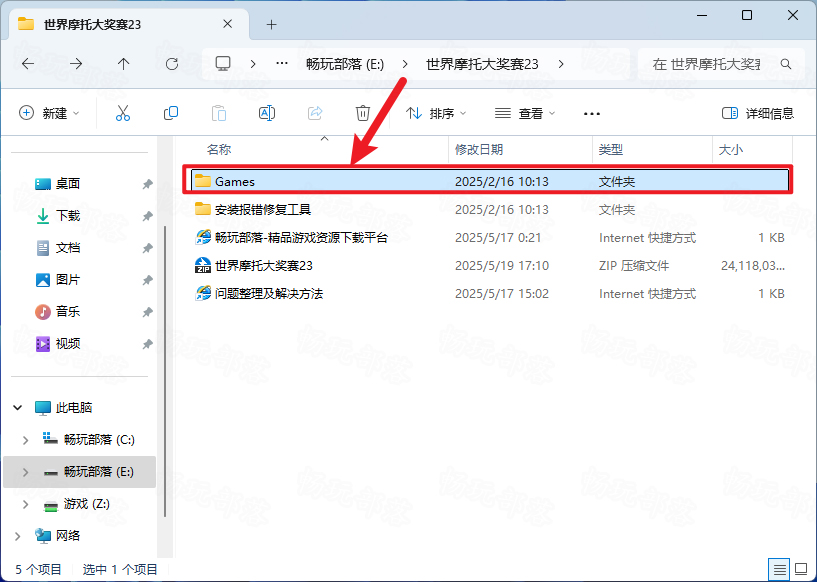817x582 pixels.
Task: Select 畅玩部落-精品游戏资源下载平台 shortcut
Action: coord(488,238)
